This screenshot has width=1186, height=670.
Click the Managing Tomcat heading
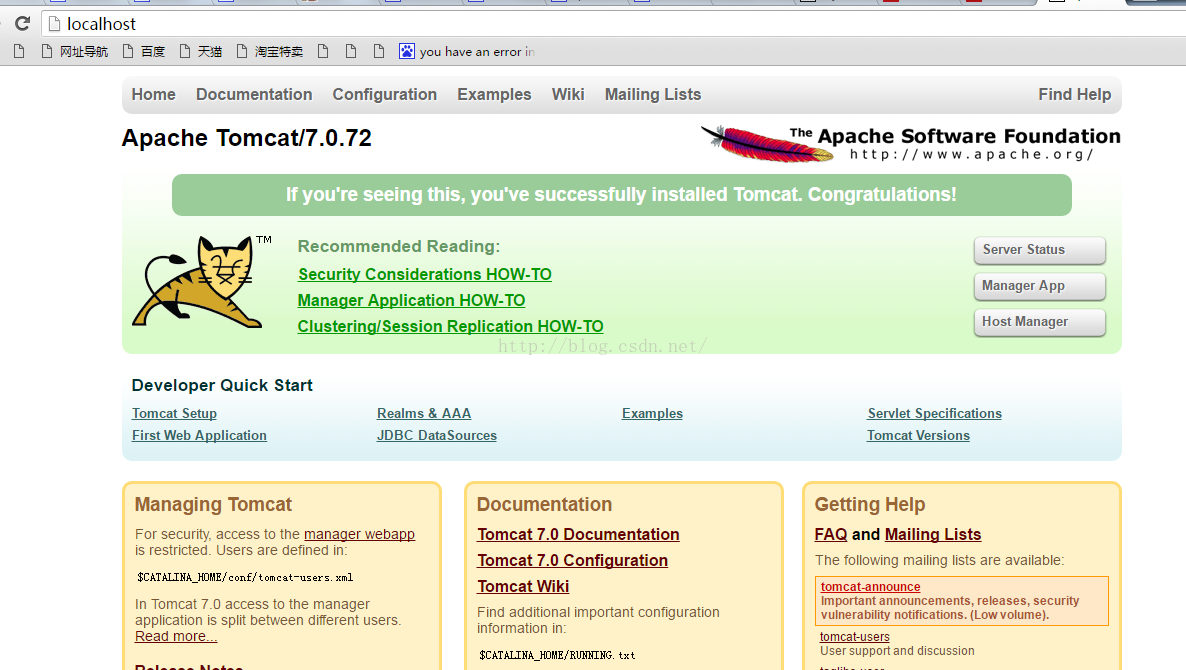(x=213, y=505)
